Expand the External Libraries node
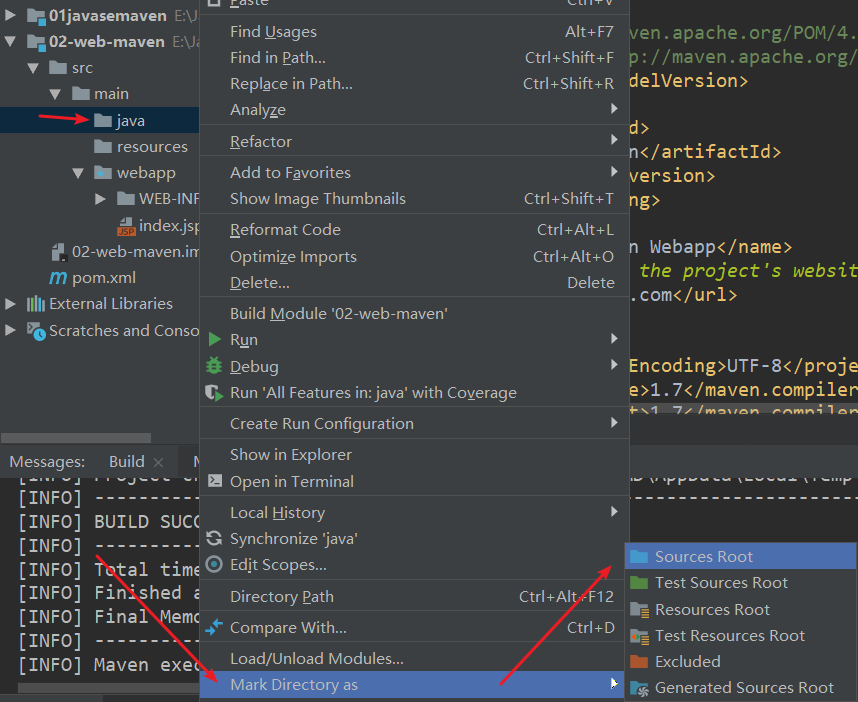This screenshot has width=858, height=702. [10, 304]
